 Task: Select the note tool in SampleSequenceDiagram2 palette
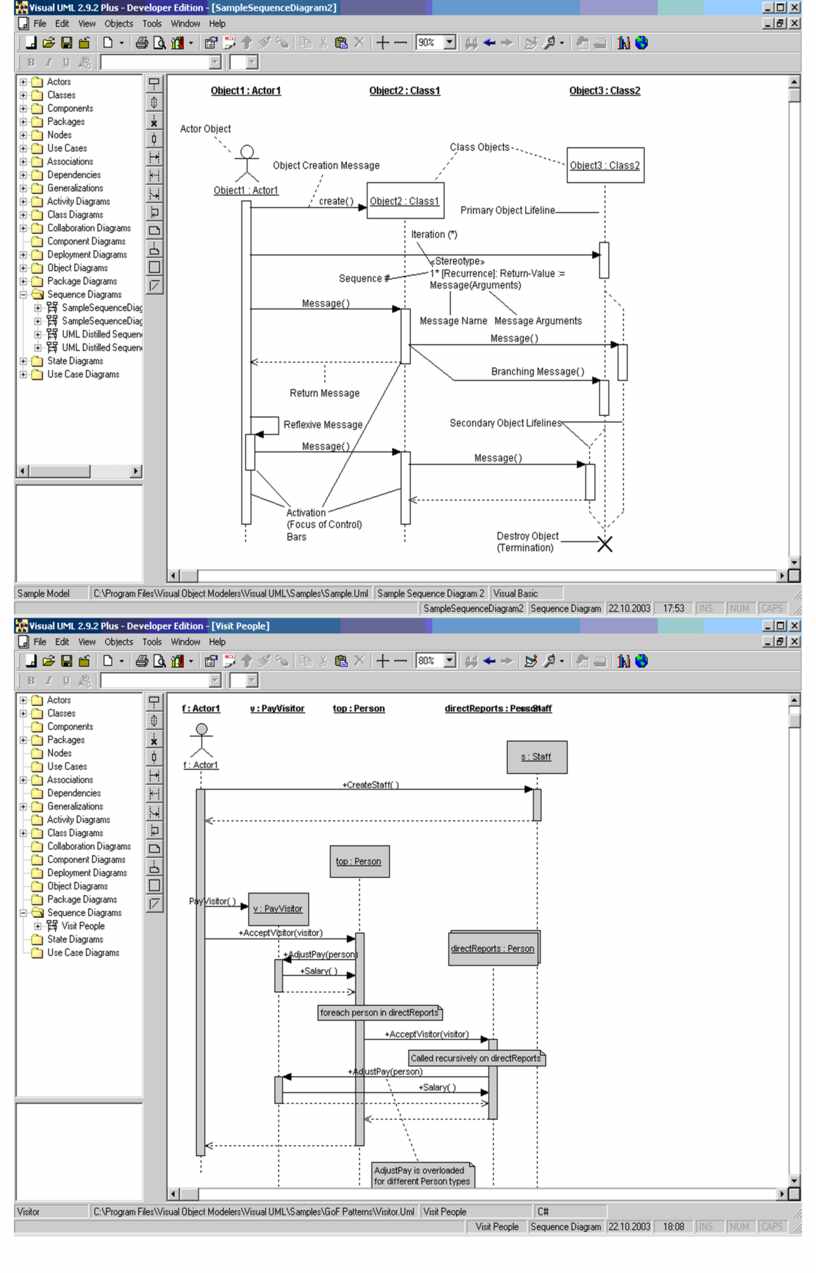click(155, 231)
